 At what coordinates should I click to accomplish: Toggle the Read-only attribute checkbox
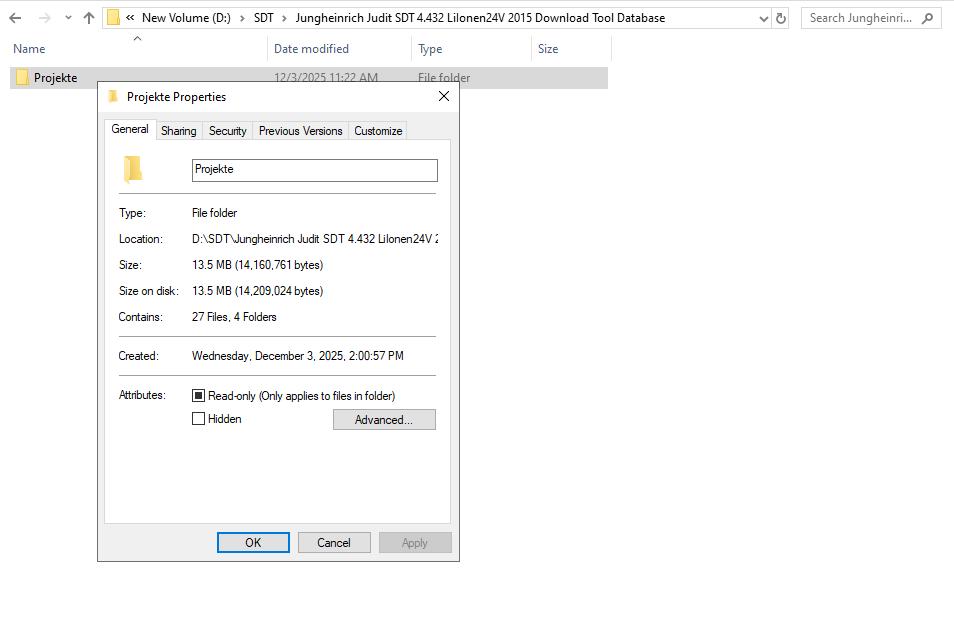pyautogui.click(x=198, y=395)
